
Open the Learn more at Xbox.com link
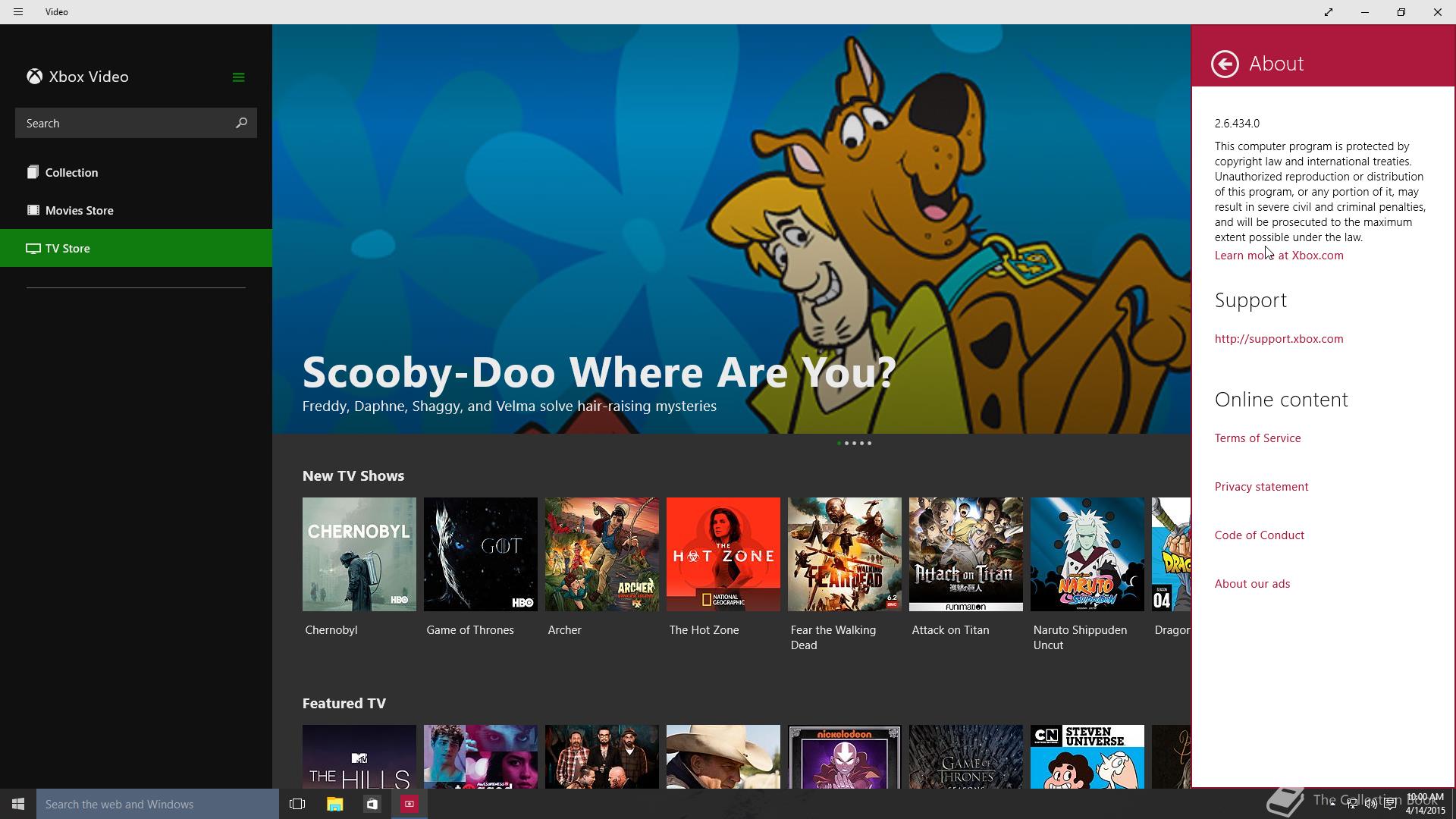point(1279,256)
